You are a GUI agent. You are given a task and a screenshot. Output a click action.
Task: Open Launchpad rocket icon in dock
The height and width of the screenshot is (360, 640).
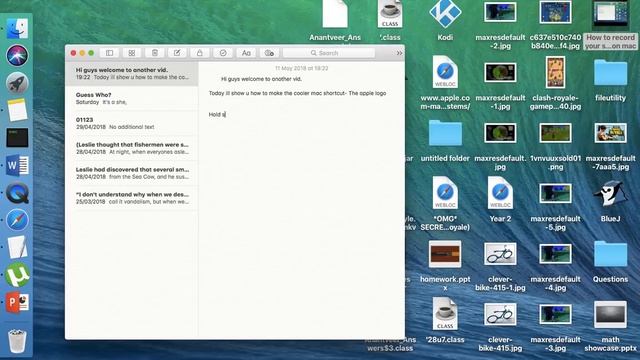[x=17, y=83]
